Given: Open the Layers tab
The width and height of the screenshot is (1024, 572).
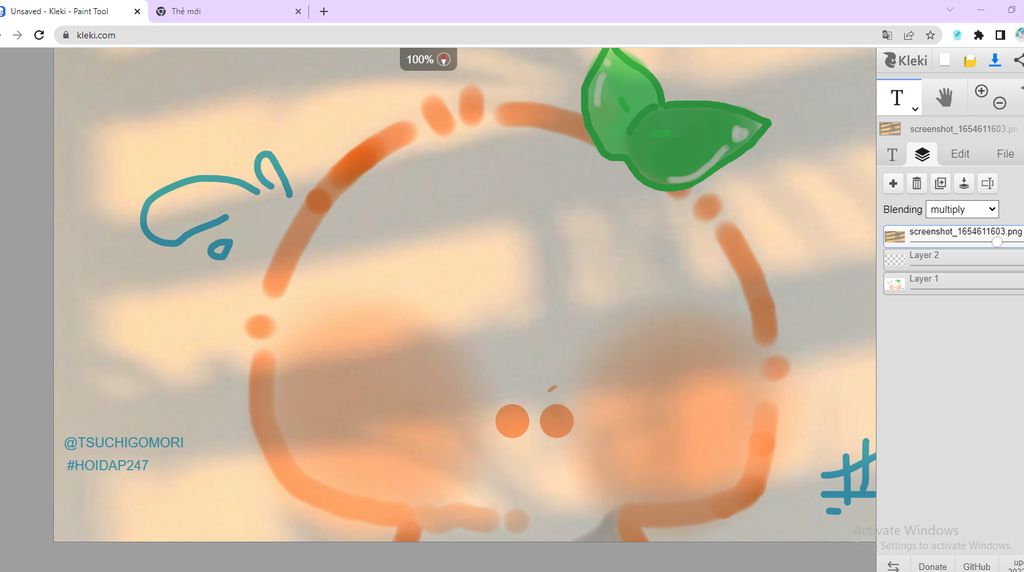Looking at the screenshot, I should pyautogui.click(x=922, y=154).
